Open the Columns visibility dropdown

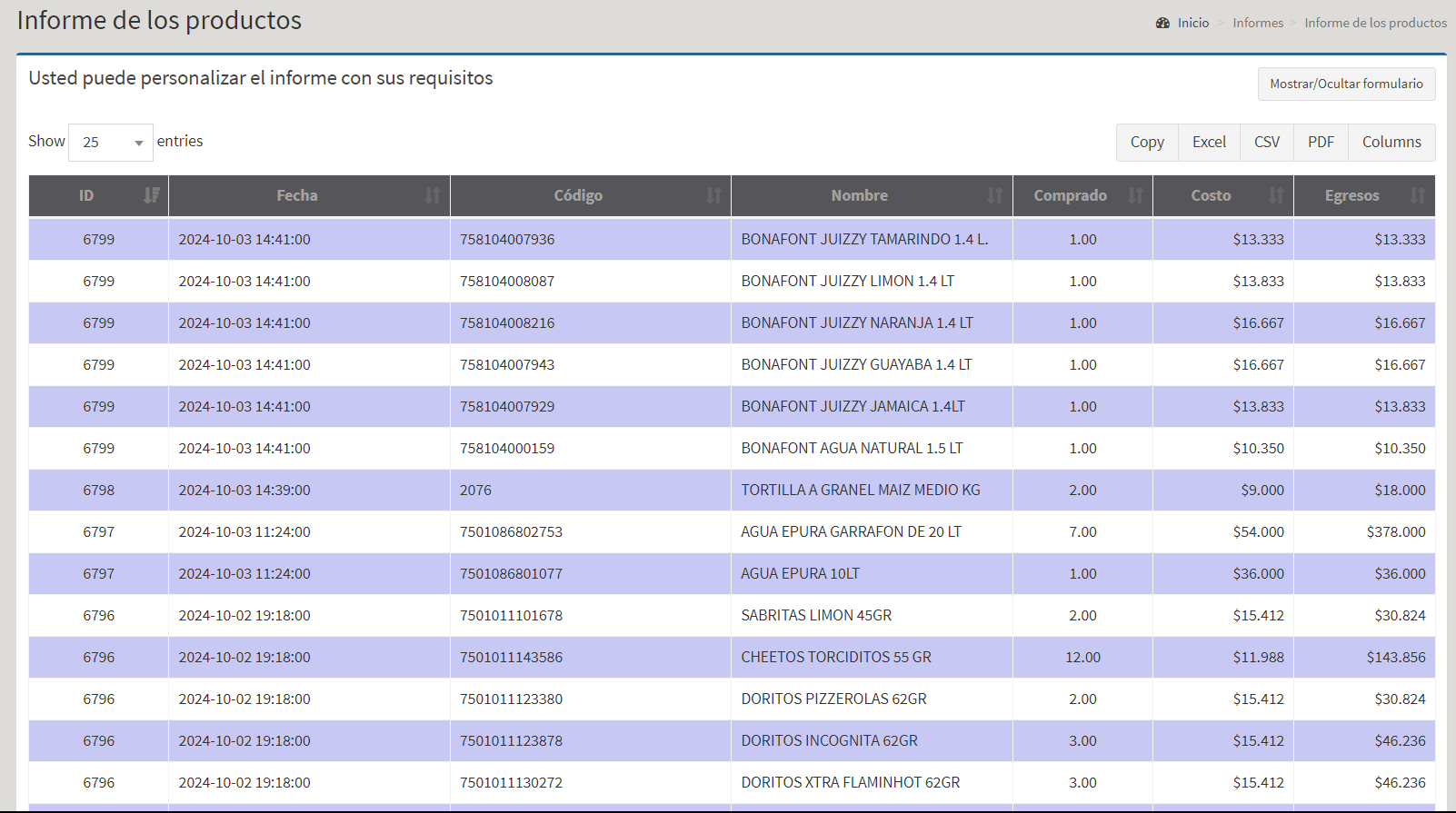pos(1391,143)
